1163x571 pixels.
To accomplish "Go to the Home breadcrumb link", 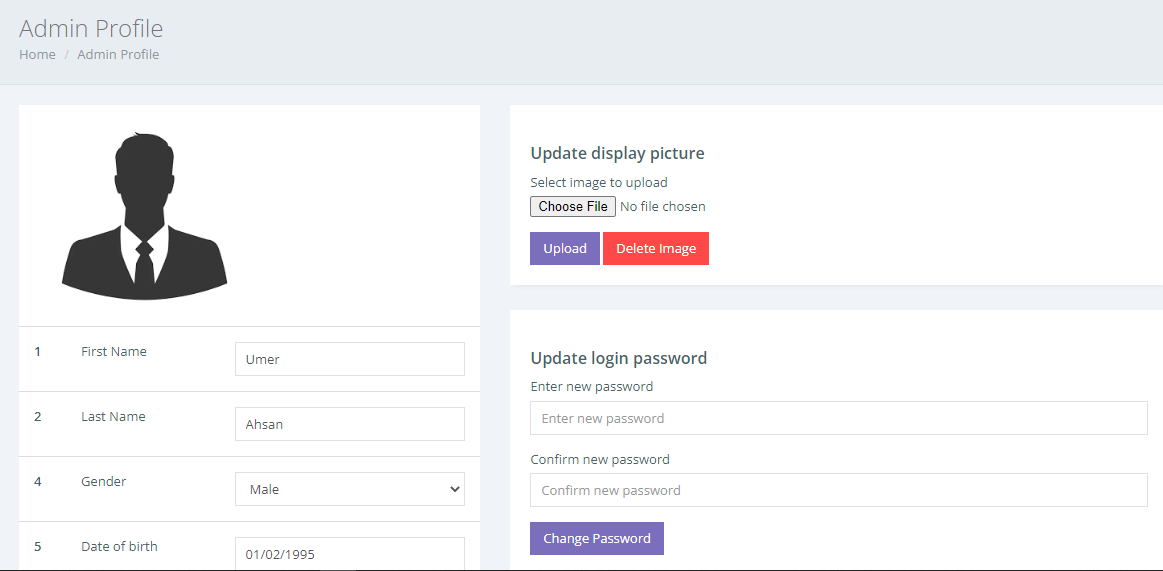I will coord(37,54).
